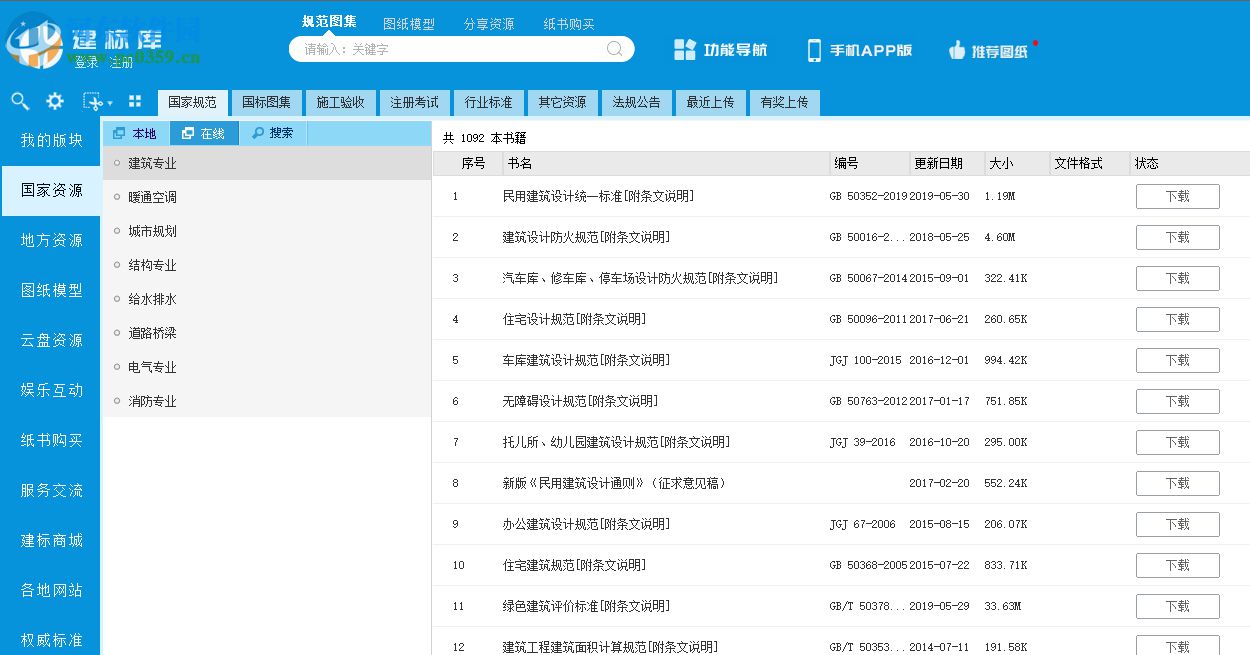Select the 结构专业 category

pos(267,265)
